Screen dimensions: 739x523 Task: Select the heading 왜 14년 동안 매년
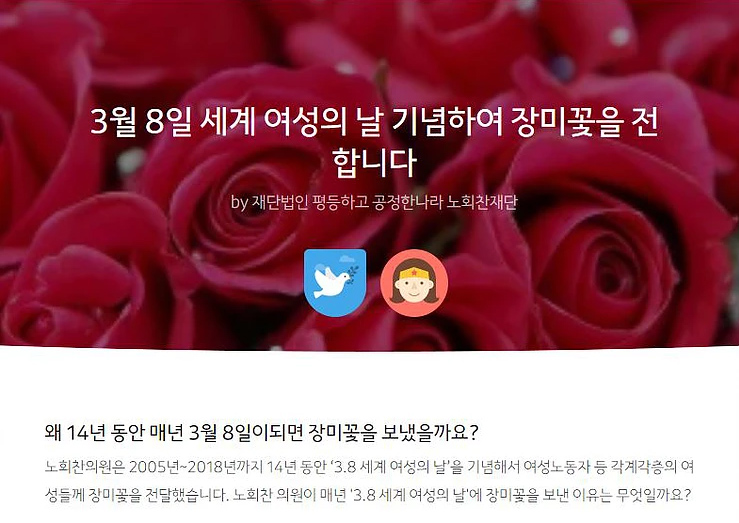(262, 432)
